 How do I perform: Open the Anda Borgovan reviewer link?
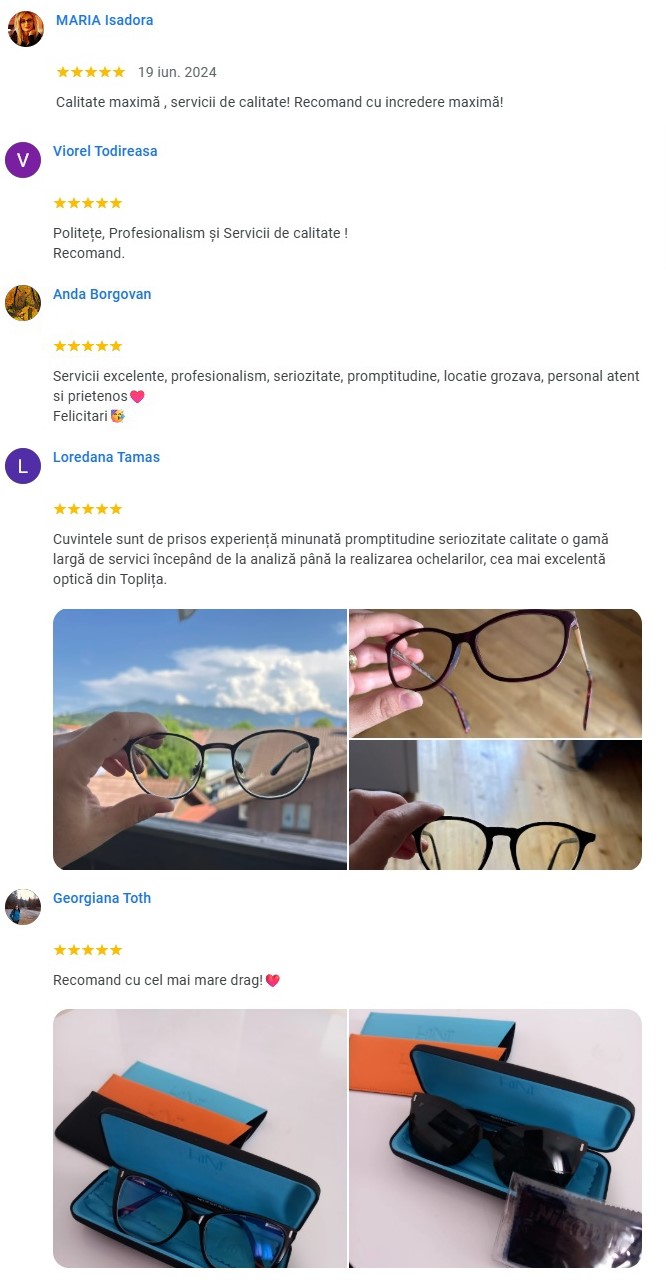click(102, 294)
